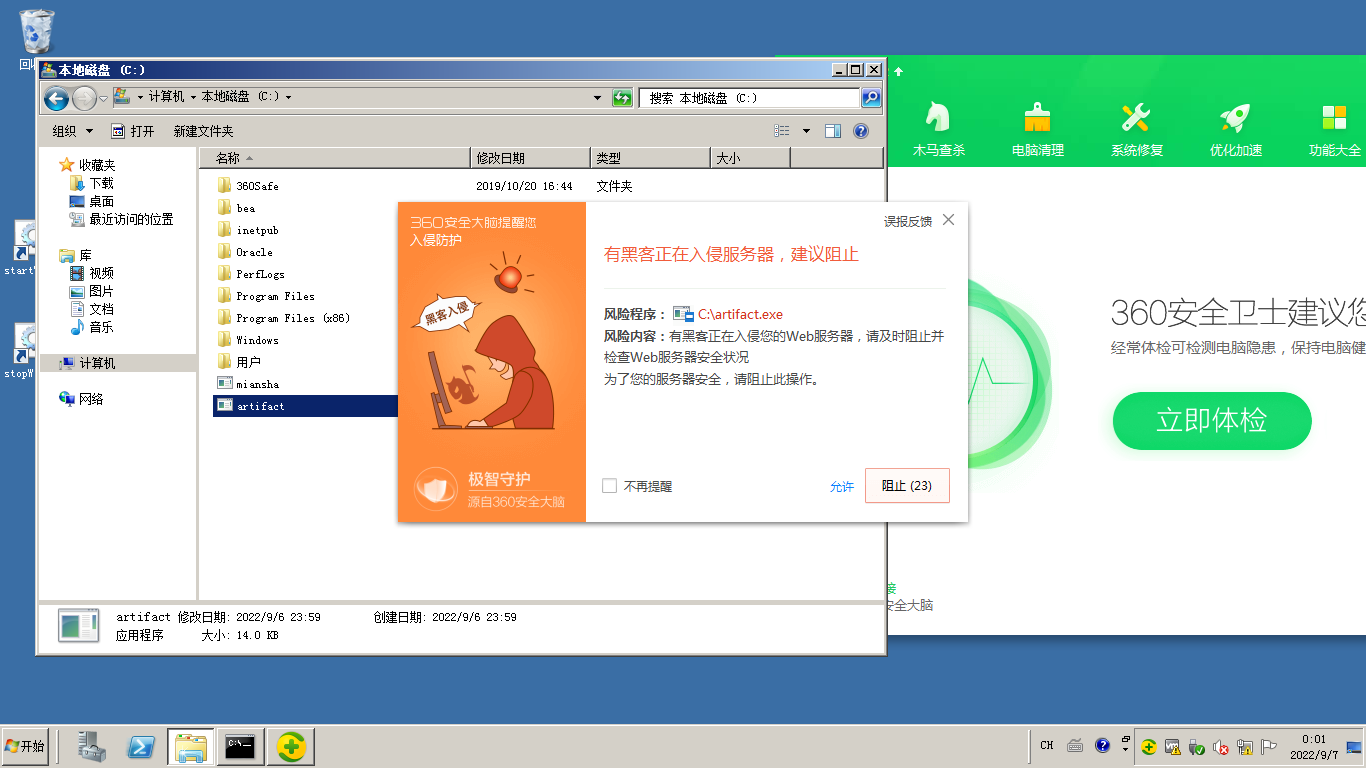
Task: Click the 立即体检 button in 360
Action: (1211, 421)
